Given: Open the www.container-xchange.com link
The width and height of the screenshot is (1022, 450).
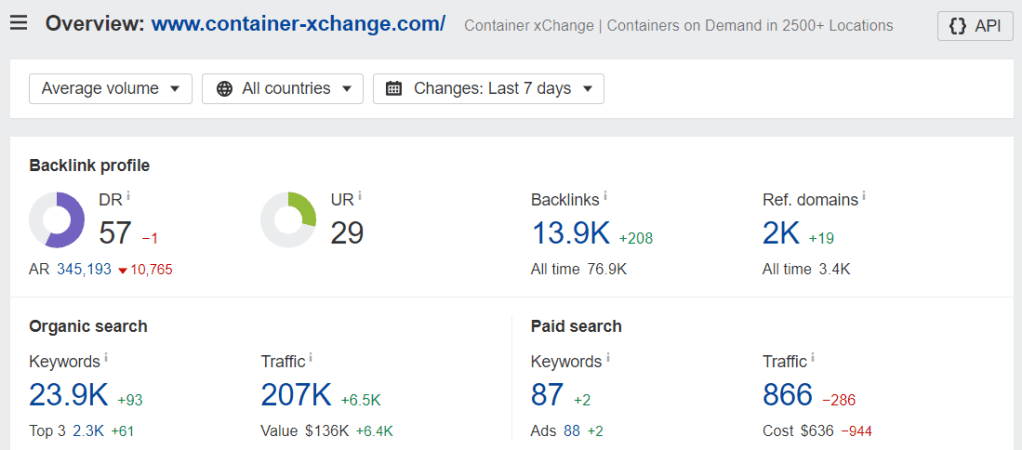Looking at the screenshot, I should 298,23.
